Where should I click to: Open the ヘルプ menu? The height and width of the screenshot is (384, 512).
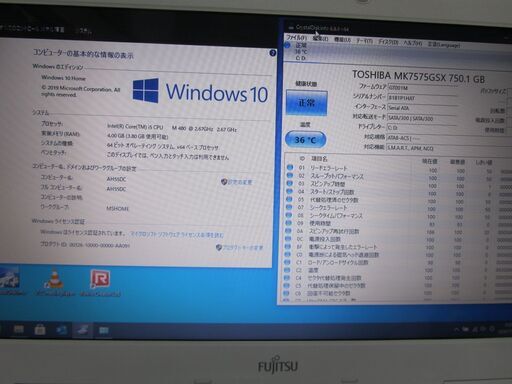pos(413,43)
